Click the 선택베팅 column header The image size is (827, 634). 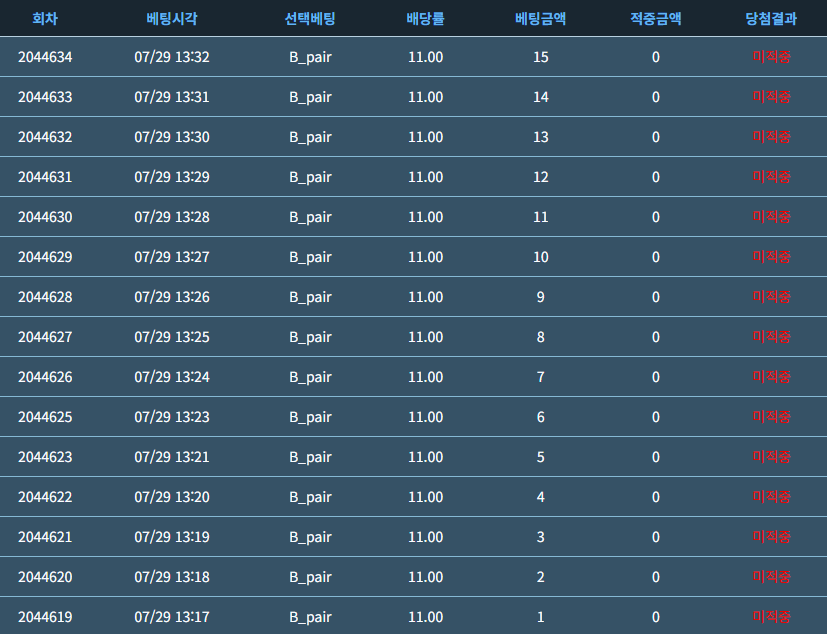310,19
